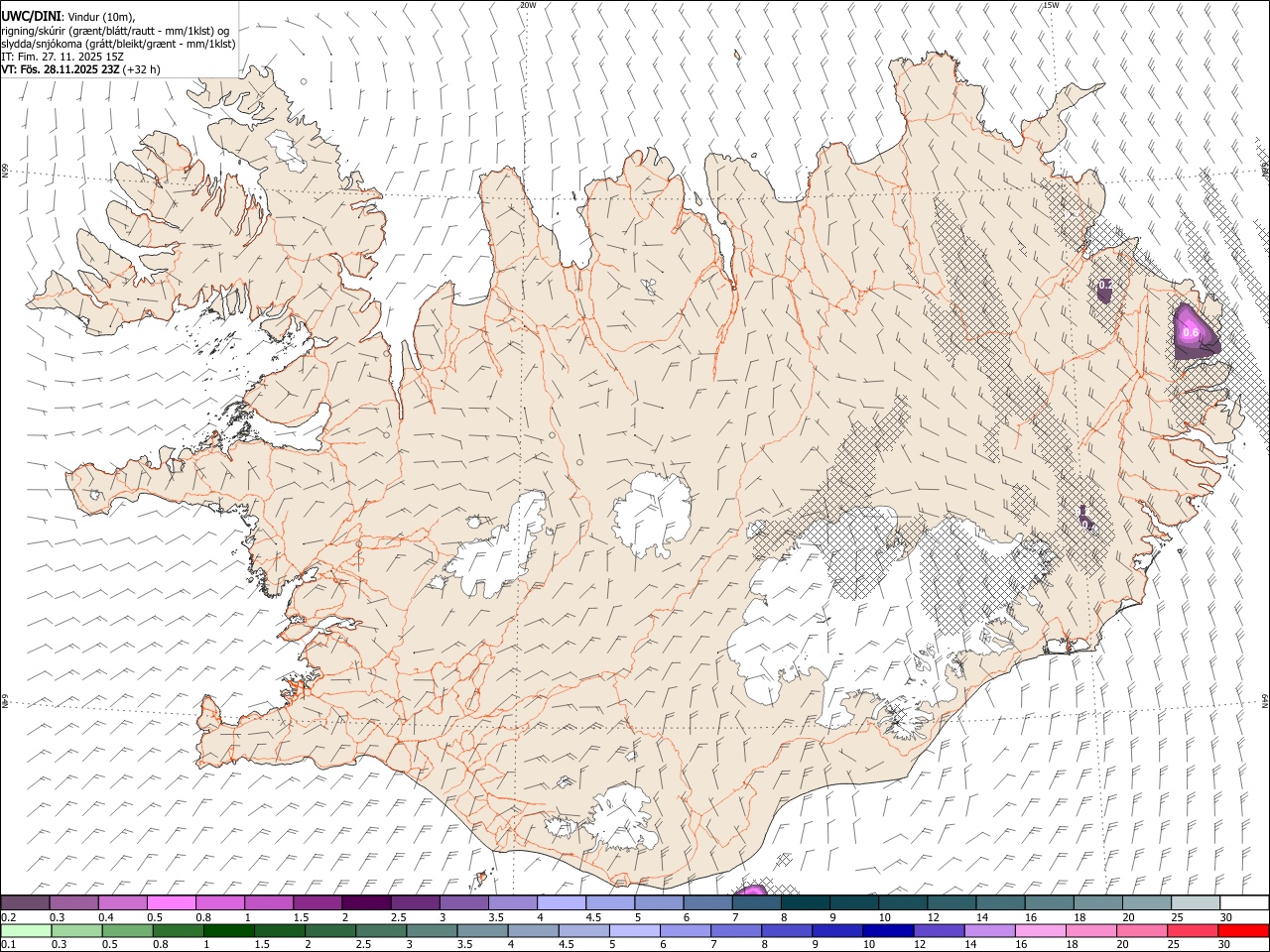Viewport: 1270px width, 952px height.
Task: Click the white final swatch in upper legend
Action: point(1244,902)
